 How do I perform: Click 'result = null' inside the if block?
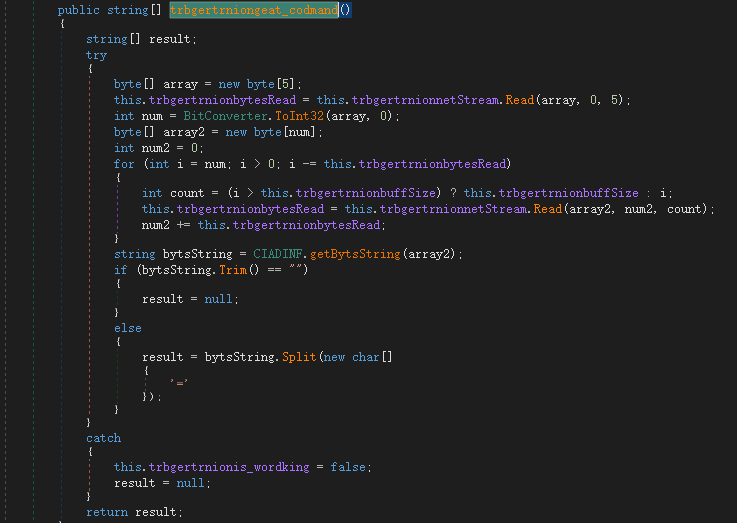tap(188, 299)
